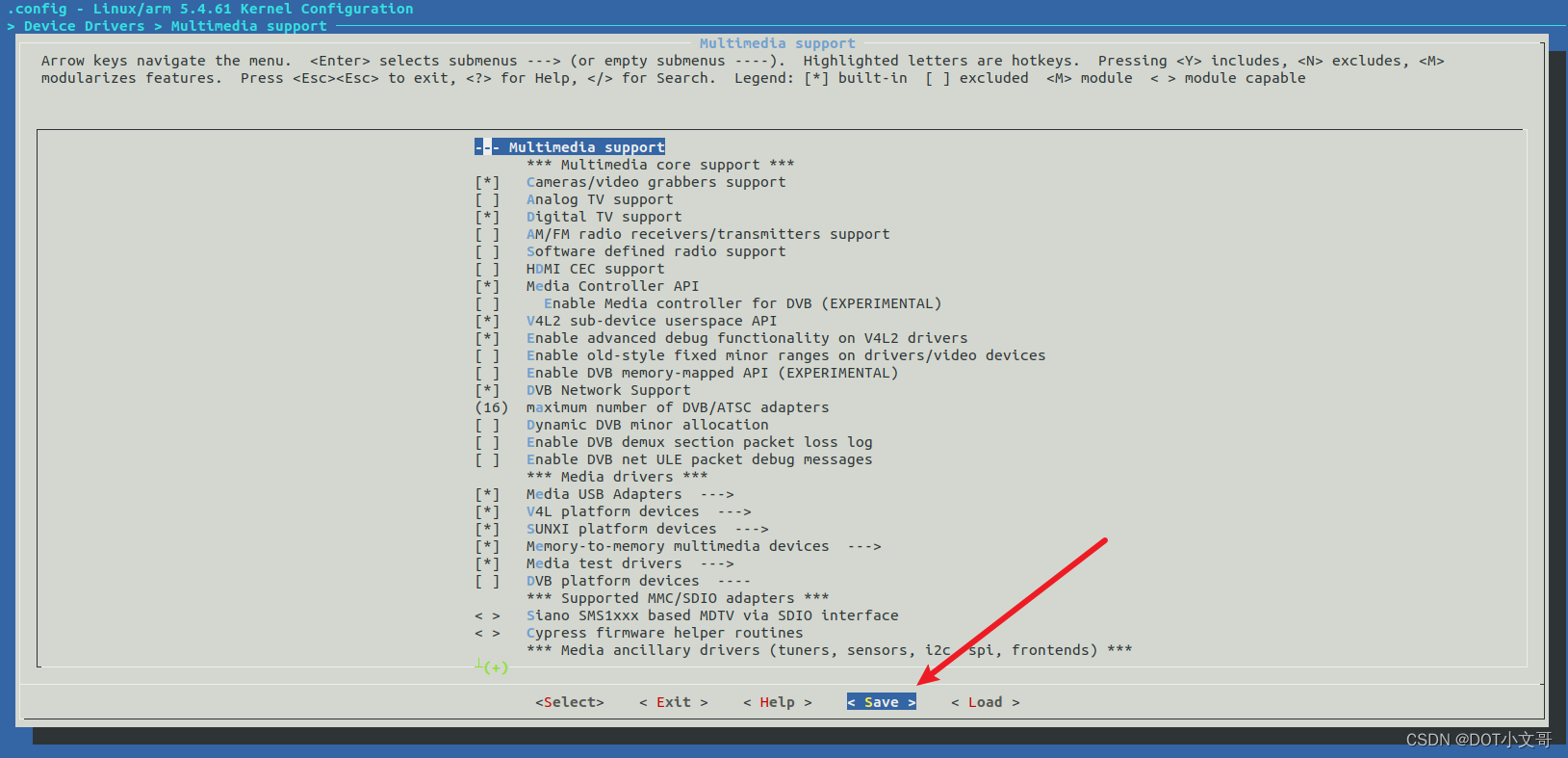Toggle advanced debug functionality on V4L2 drivers
1568x758 pixels.
click(487, 338)
